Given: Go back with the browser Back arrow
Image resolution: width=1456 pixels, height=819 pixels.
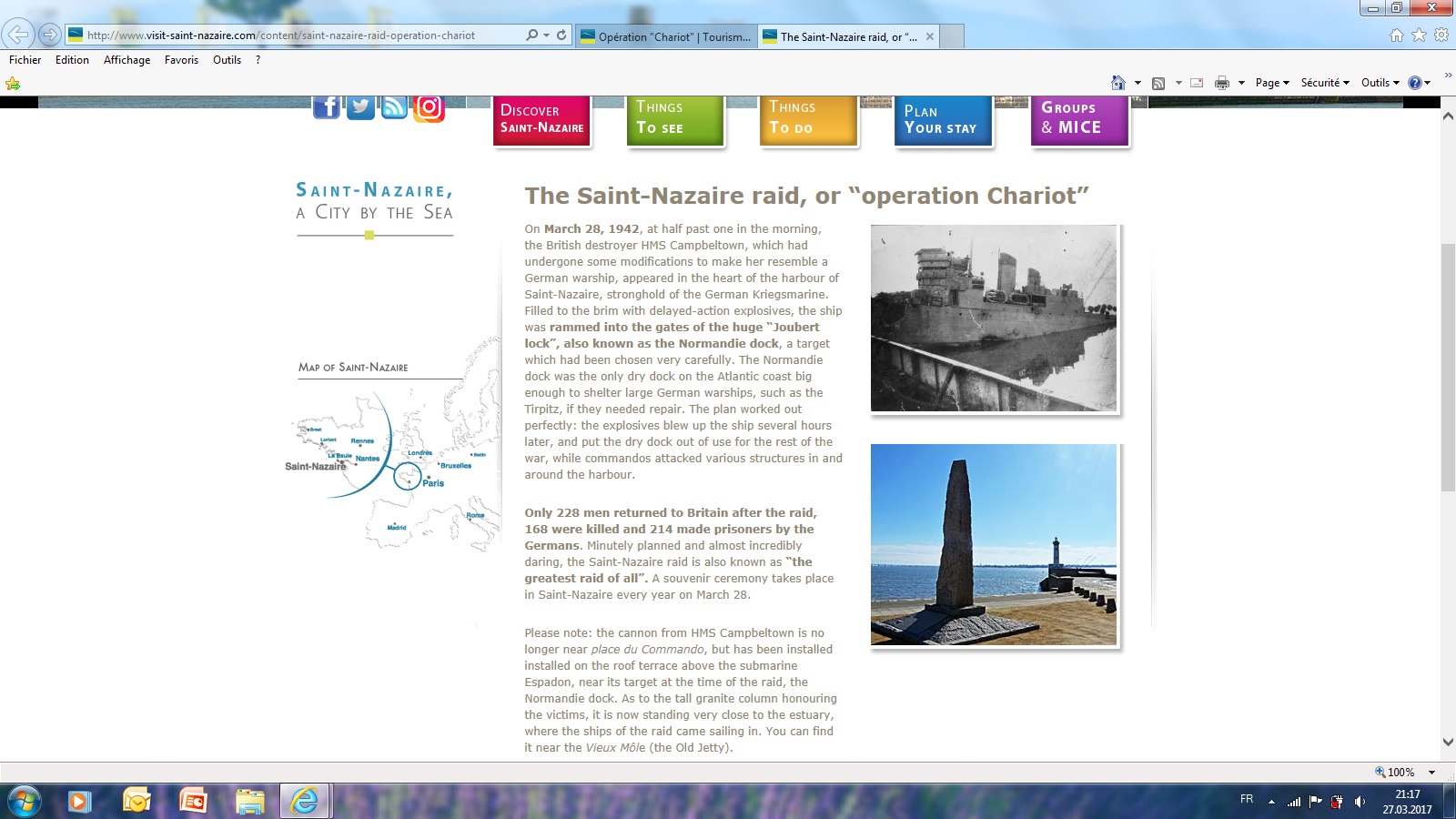Looking at the screenshot, I should coord(17,35).
